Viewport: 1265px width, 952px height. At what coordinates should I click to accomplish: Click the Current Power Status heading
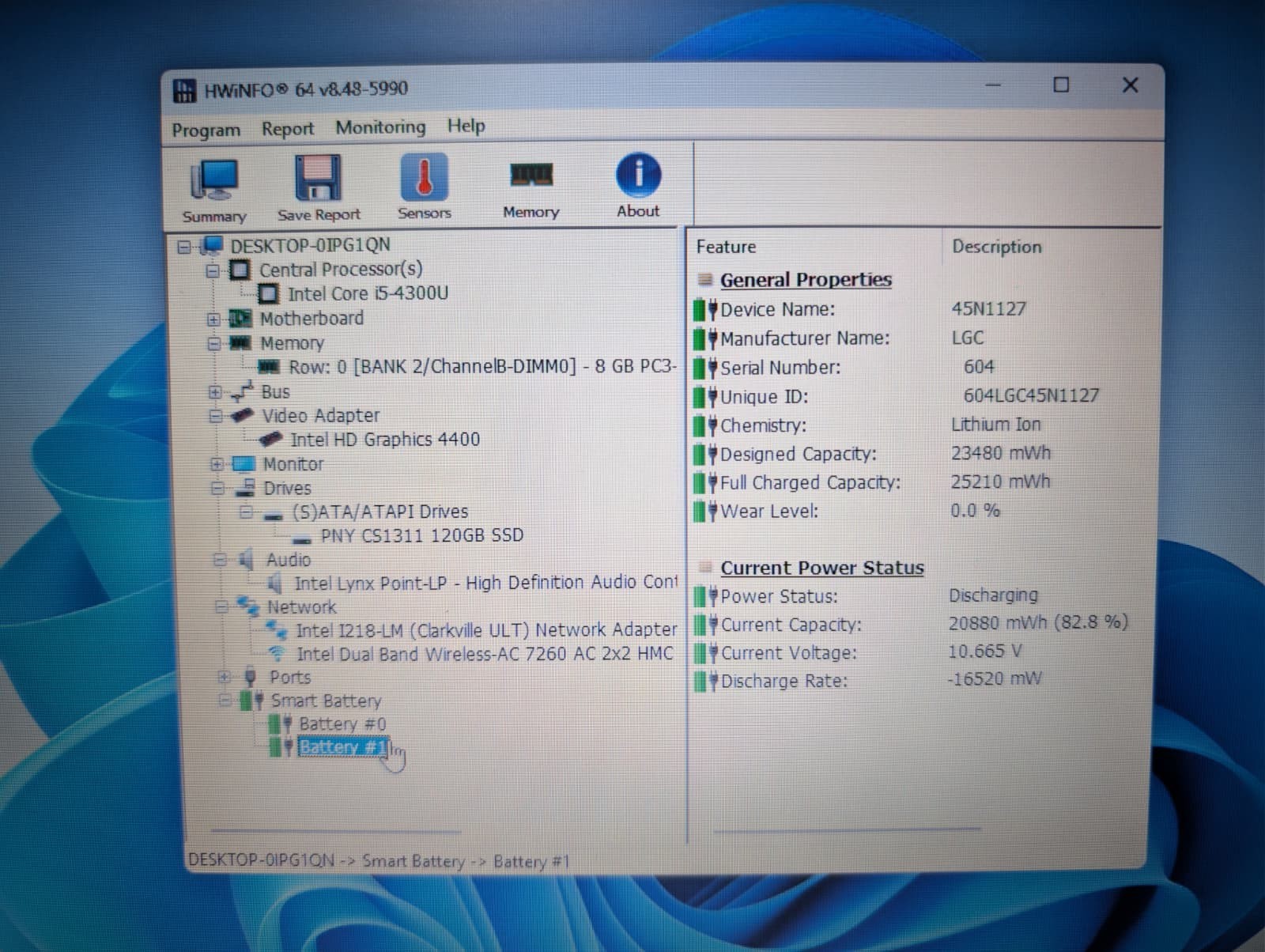tap(822, 568)
